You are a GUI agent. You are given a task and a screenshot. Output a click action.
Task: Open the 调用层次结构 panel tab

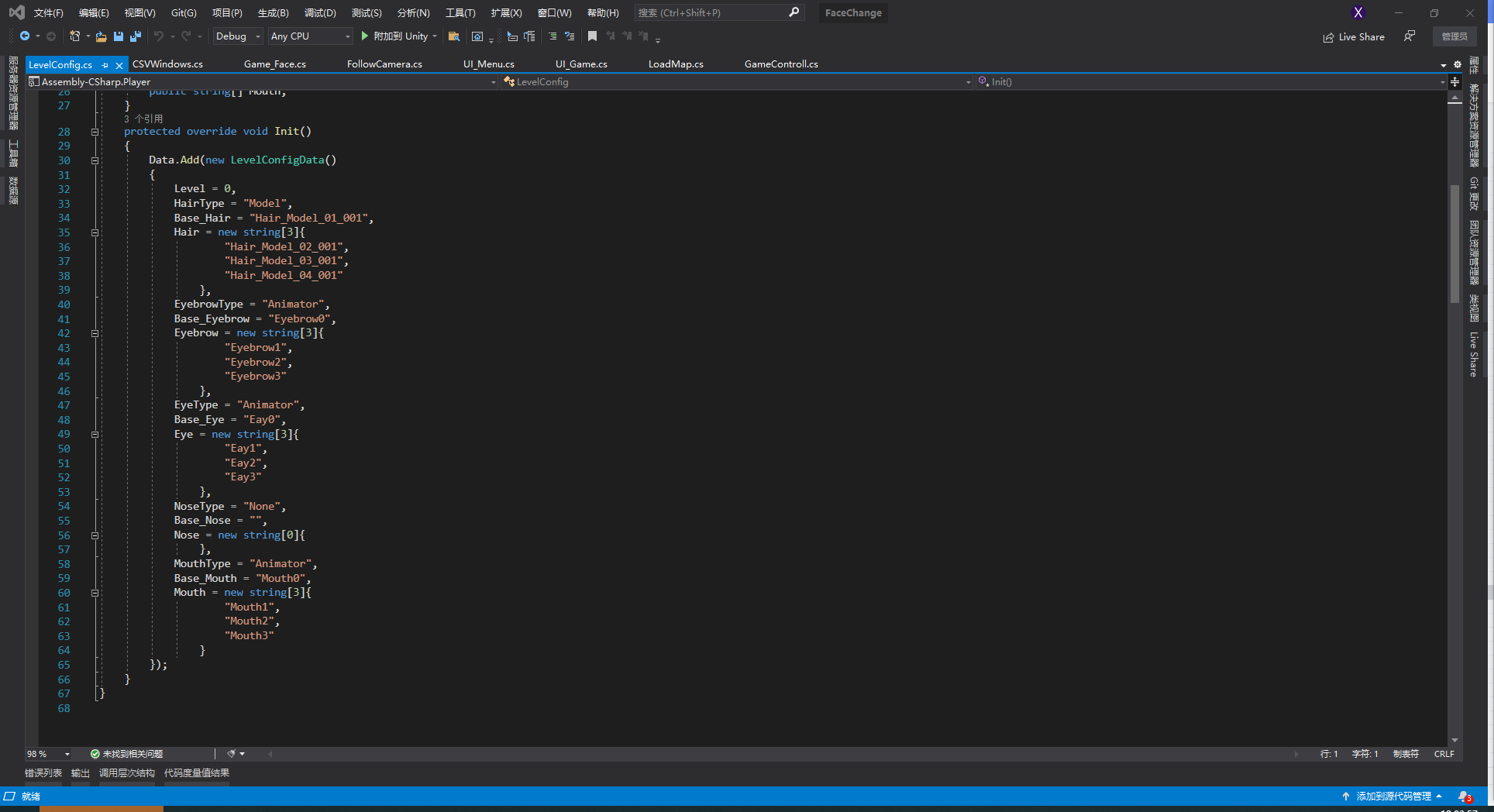pyautogui.click(x=127, y=773)
